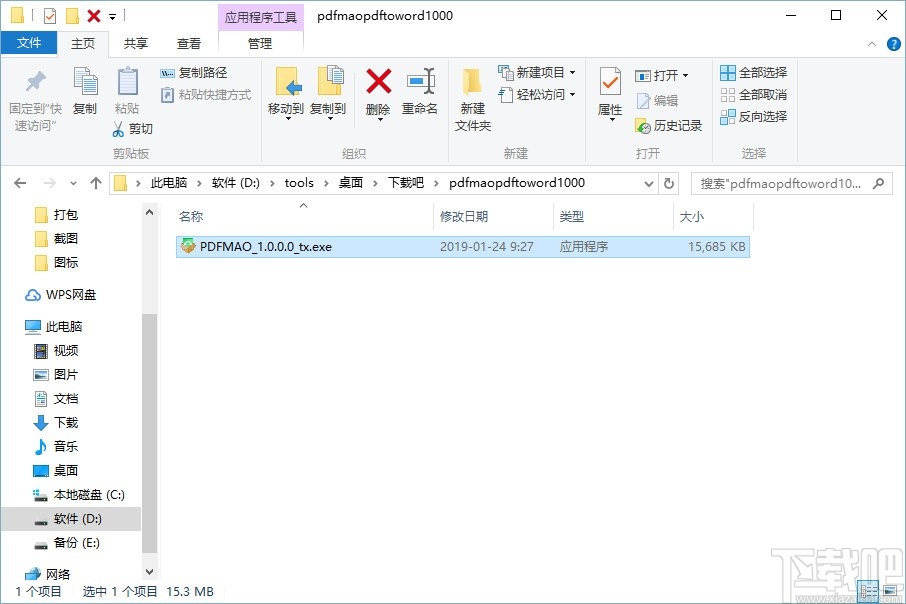This screenshot has height=604, width=906.
Task: Select 网络 in navigation pane
Action: (x=47, y=574)
